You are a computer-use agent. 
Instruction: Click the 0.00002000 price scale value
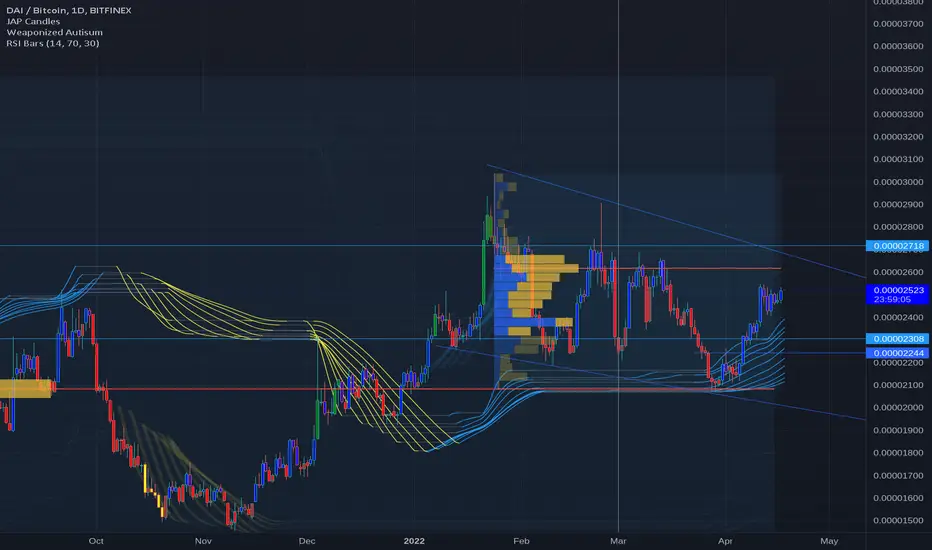(898, 408)
